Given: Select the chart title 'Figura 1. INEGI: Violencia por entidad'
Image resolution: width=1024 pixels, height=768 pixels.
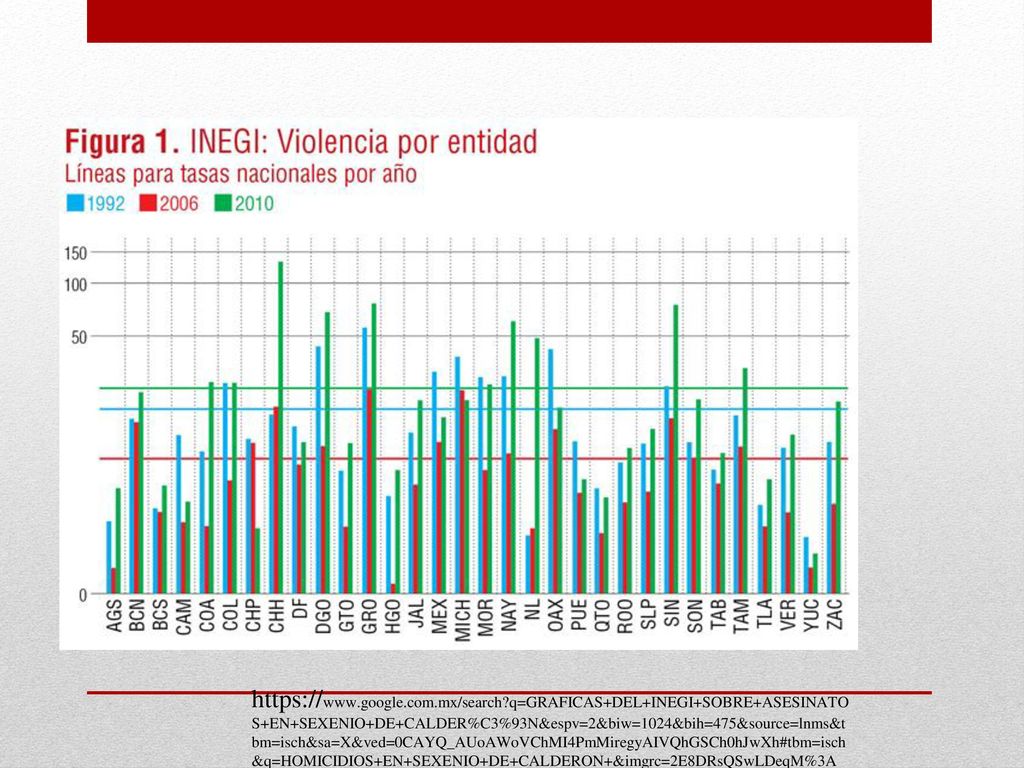Looking at the screenshot, I should click(301, 142).
